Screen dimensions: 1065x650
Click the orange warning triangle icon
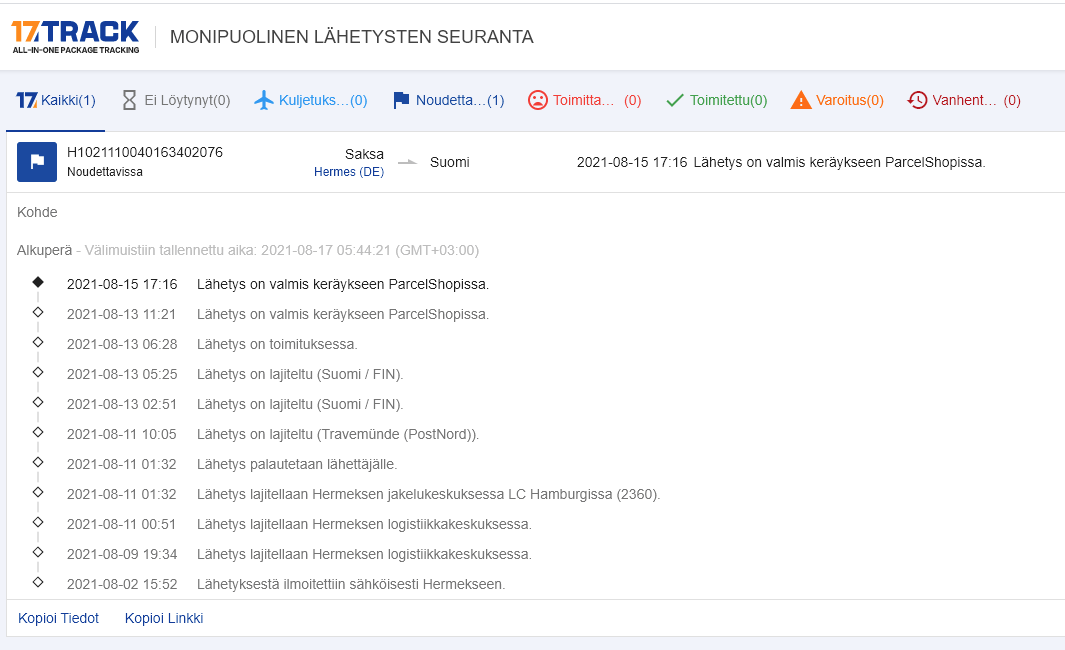(x=801, y=101)
